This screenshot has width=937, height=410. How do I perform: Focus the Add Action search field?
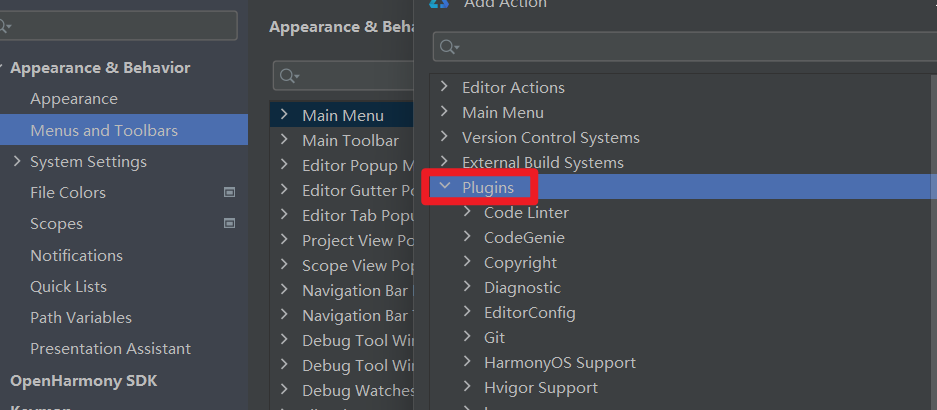pos(685,47)
